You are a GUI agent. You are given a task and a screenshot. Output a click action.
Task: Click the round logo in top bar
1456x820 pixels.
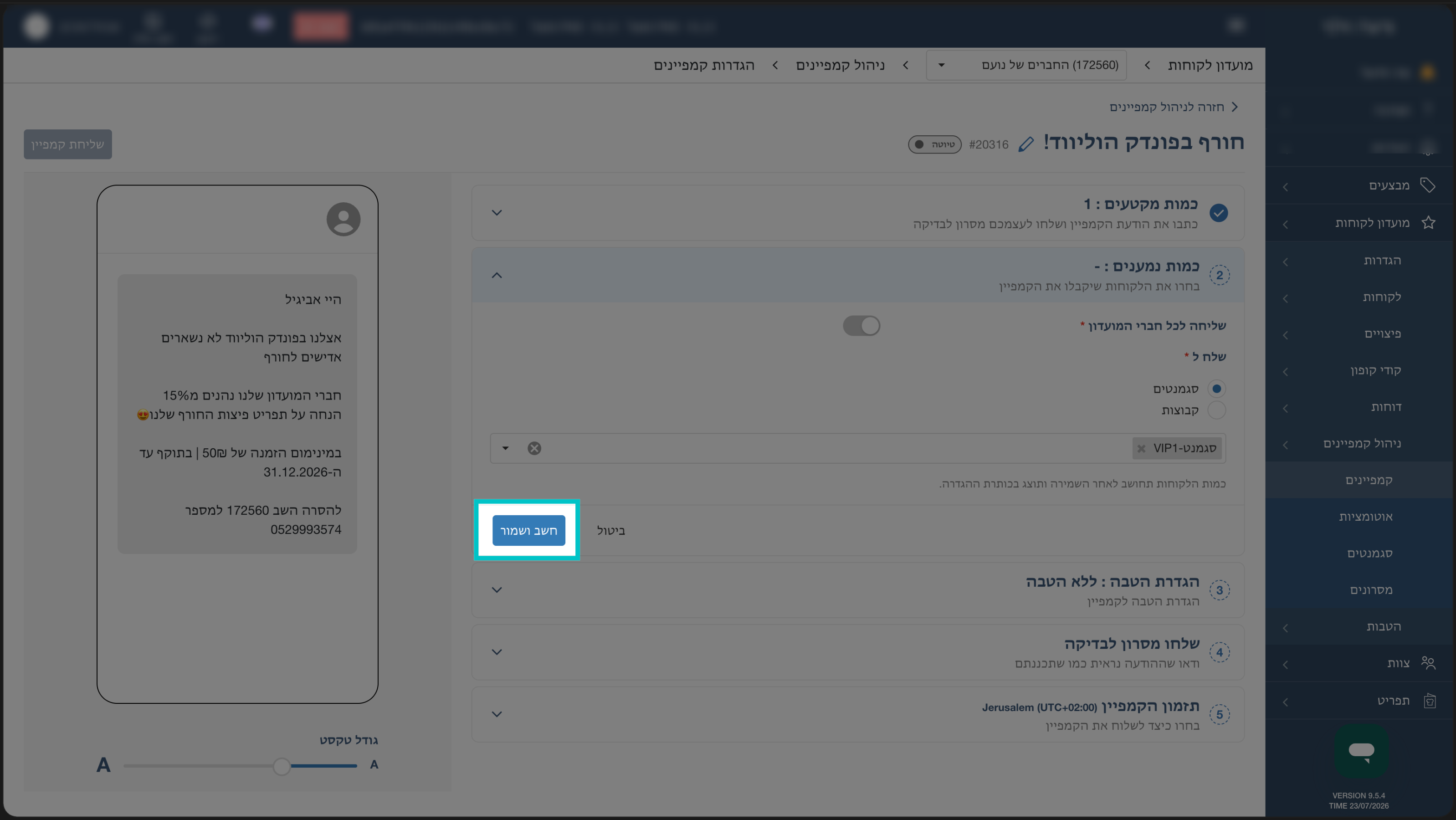coord(37,26)
